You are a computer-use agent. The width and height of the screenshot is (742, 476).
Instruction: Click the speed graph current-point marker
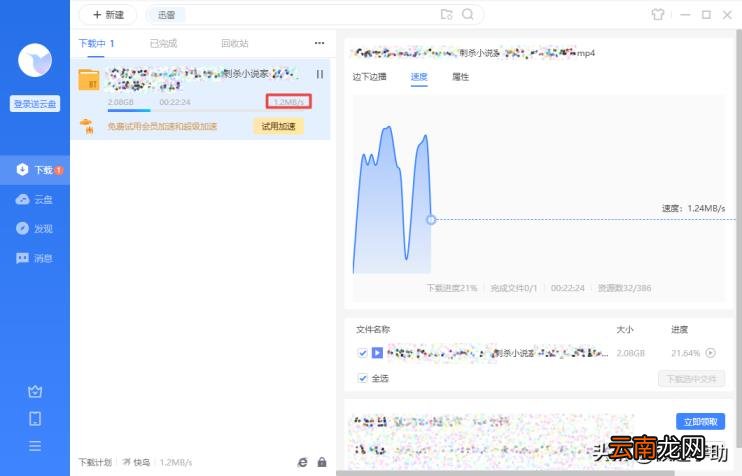pos(431,220)
